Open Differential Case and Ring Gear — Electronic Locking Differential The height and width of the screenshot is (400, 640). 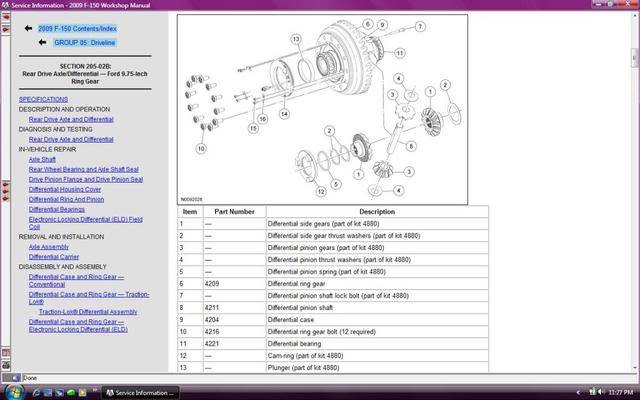tap(78, 325)
